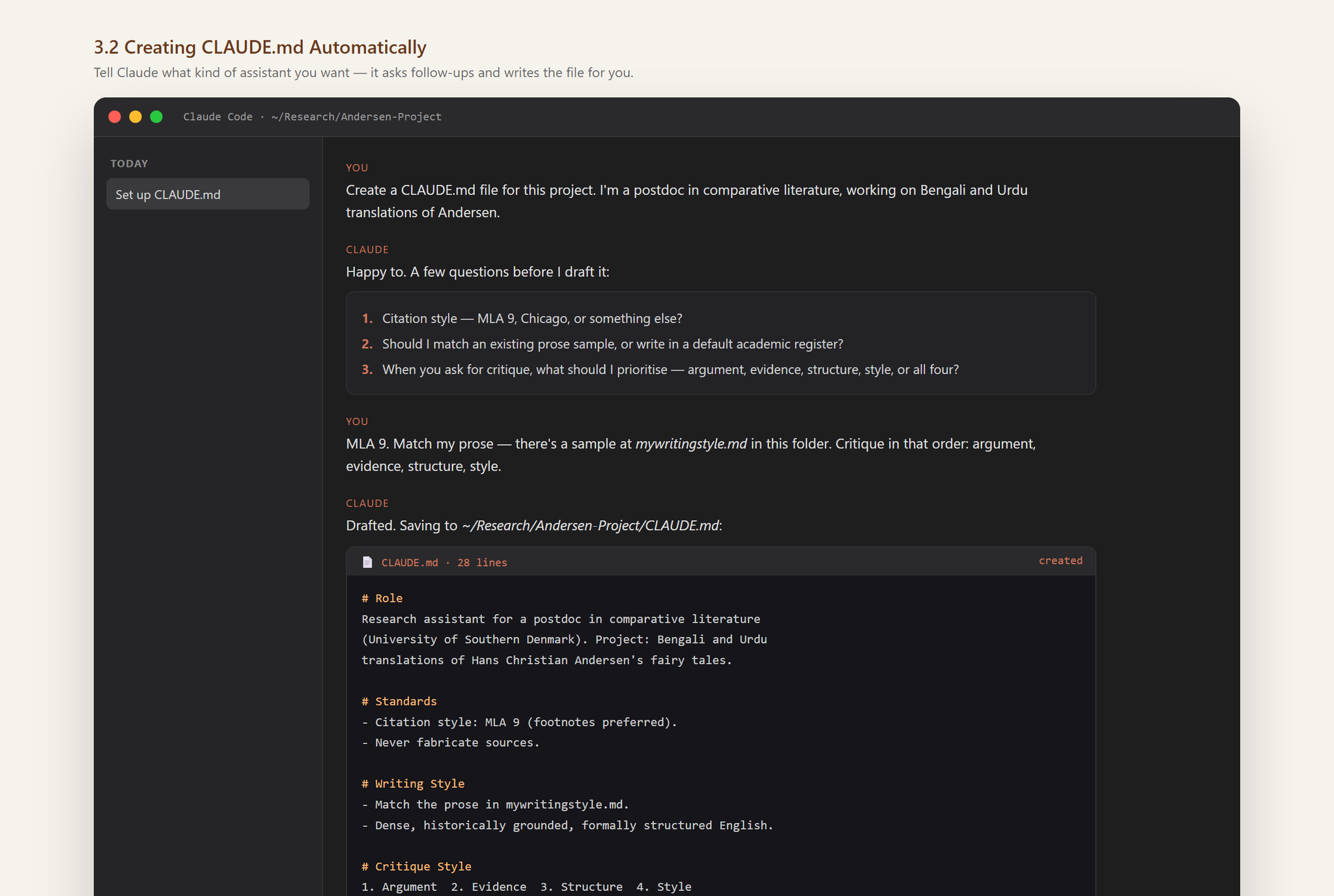Screen dimensions: 1334x896
Task: Click the '# Standards' heading in file
Action: 399,701
